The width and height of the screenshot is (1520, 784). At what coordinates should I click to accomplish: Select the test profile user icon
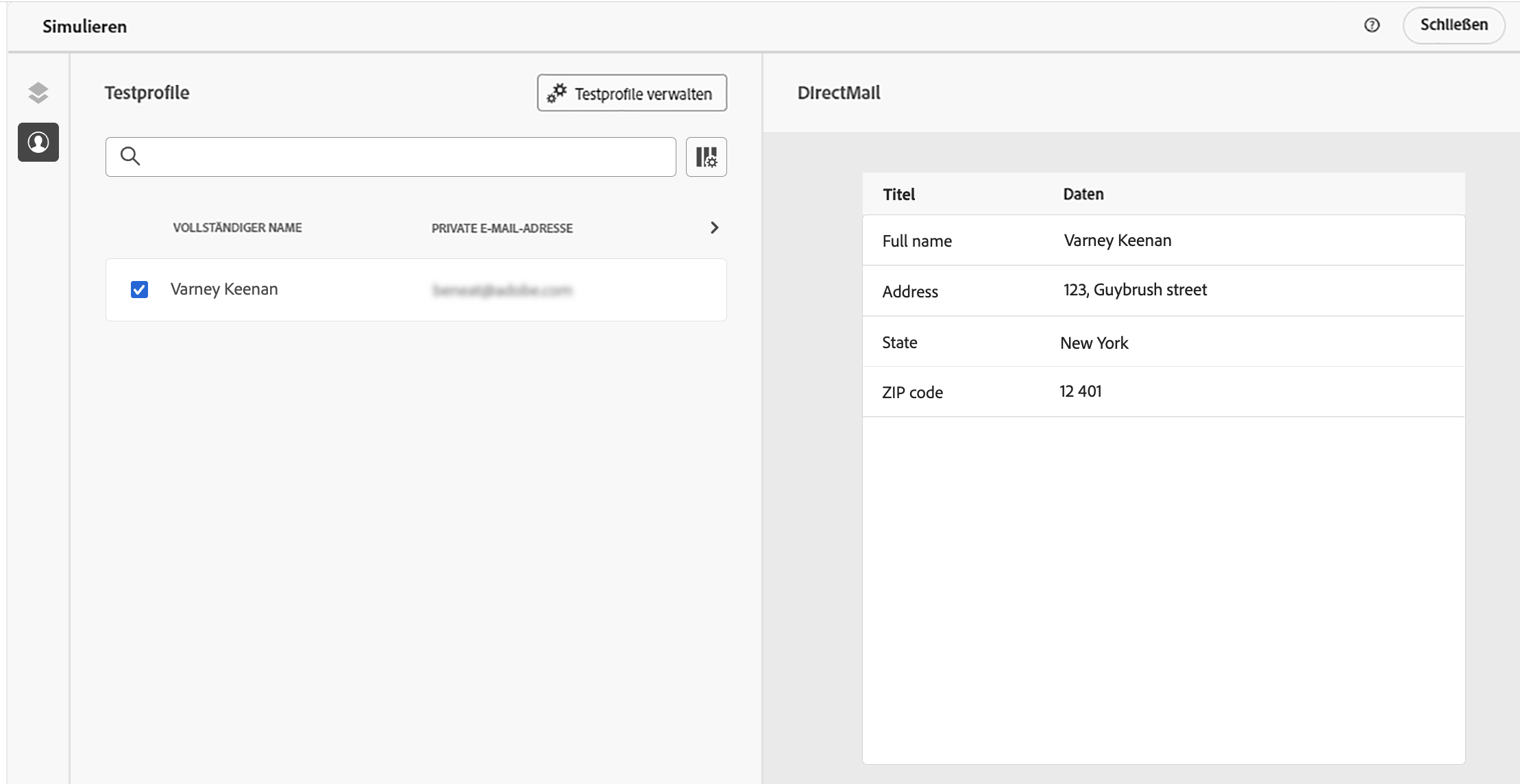tap(38, 143)
